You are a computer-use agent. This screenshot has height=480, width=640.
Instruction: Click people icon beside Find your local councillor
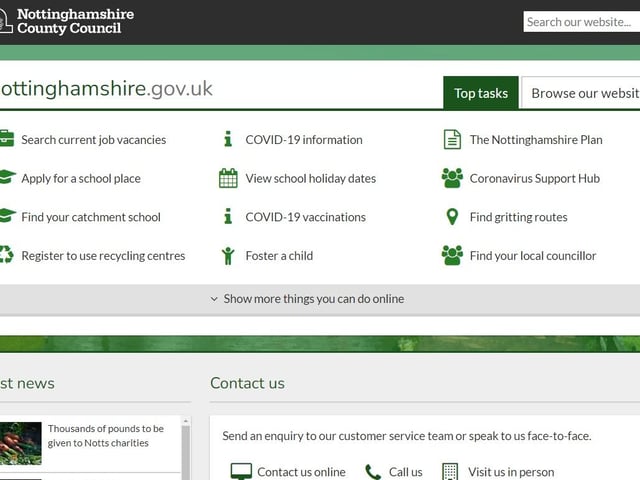(x=452, y=256)
